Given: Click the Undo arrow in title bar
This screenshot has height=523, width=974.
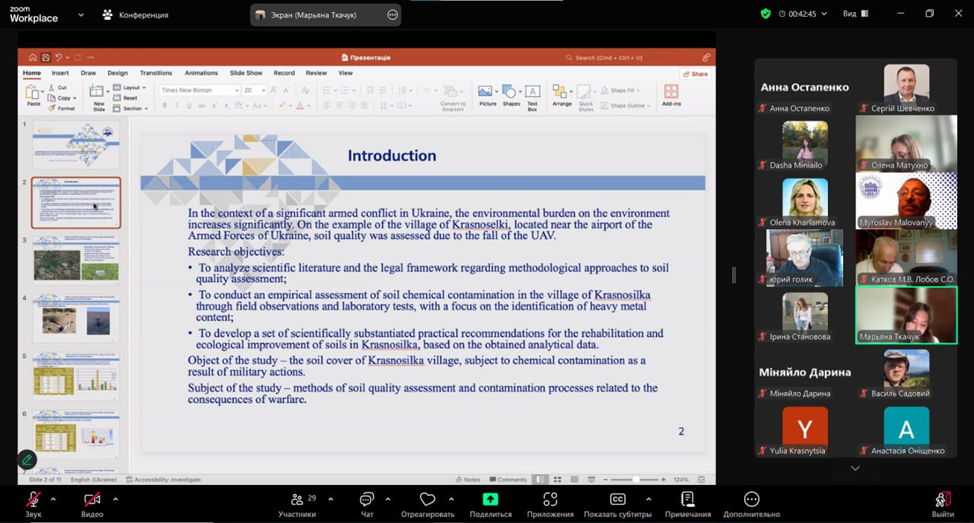Looking at the screenshot, I should (58, 57).
